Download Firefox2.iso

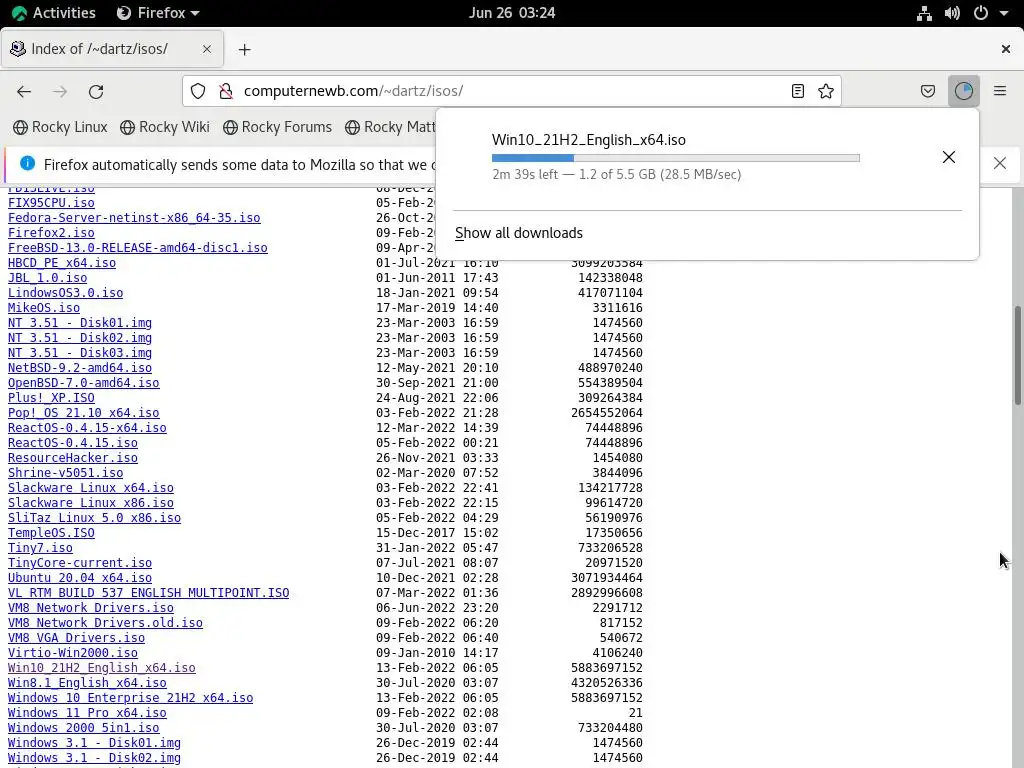click(51, 233)
